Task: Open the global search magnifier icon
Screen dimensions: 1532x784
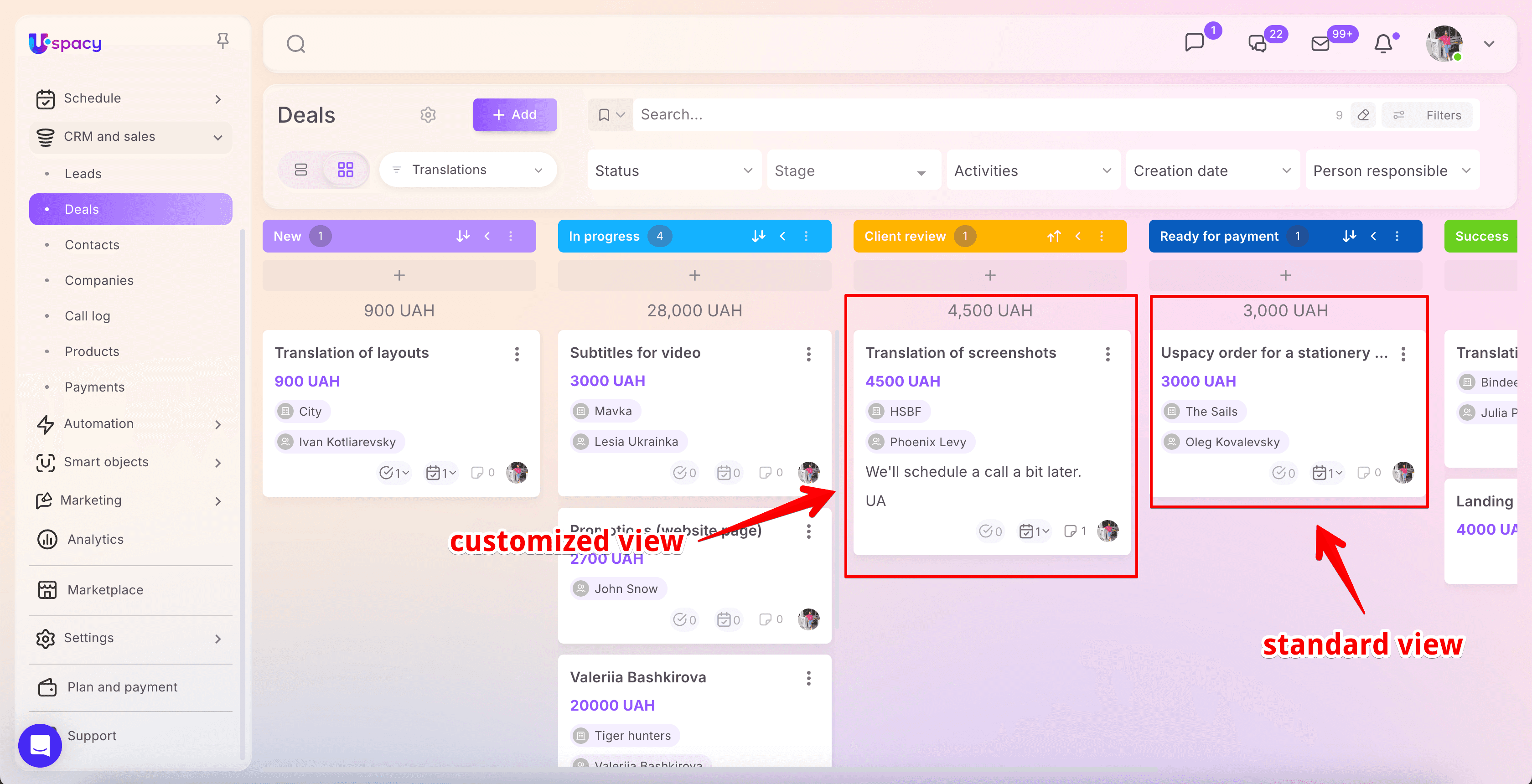Action: (x=295, y=44)
